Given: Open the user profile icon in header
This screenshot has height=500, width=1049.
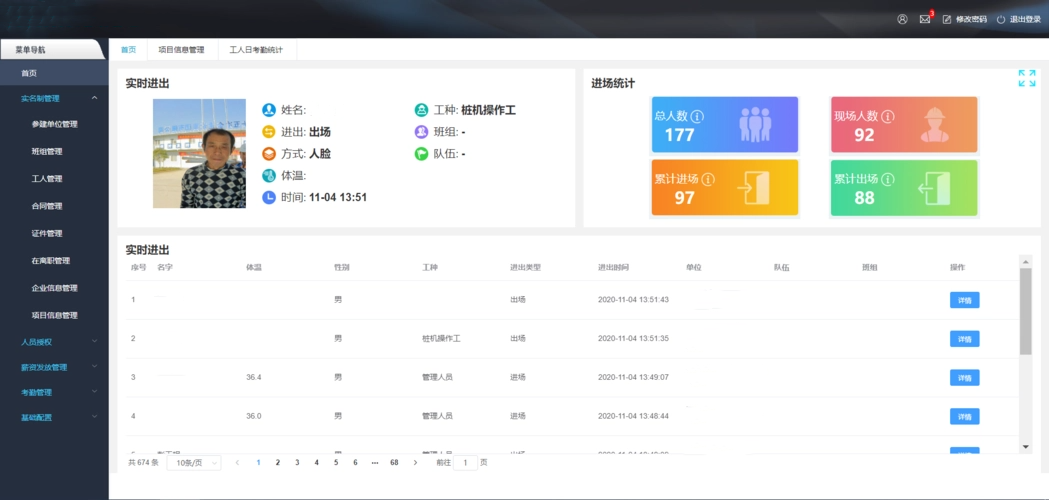Looking at the screenshot, I should pyautogui.click(x=902, y=19).
